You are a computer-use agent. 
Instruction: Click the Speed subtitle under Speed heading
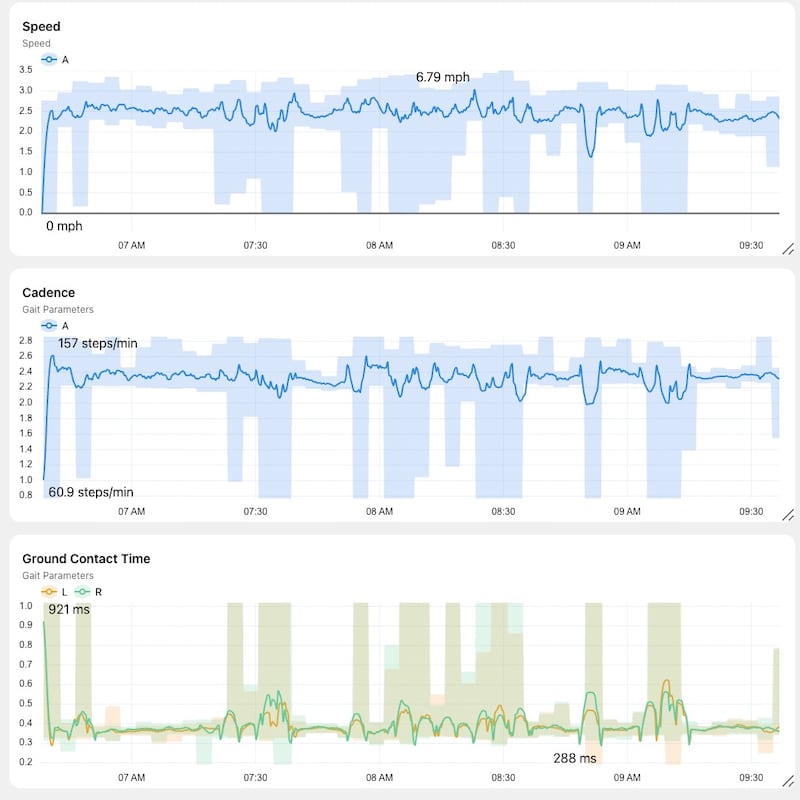tap(36, 43)
